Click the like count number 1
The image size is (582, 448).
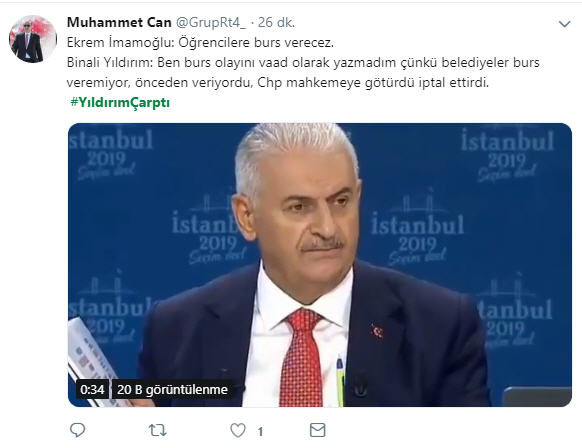[261, 431]
